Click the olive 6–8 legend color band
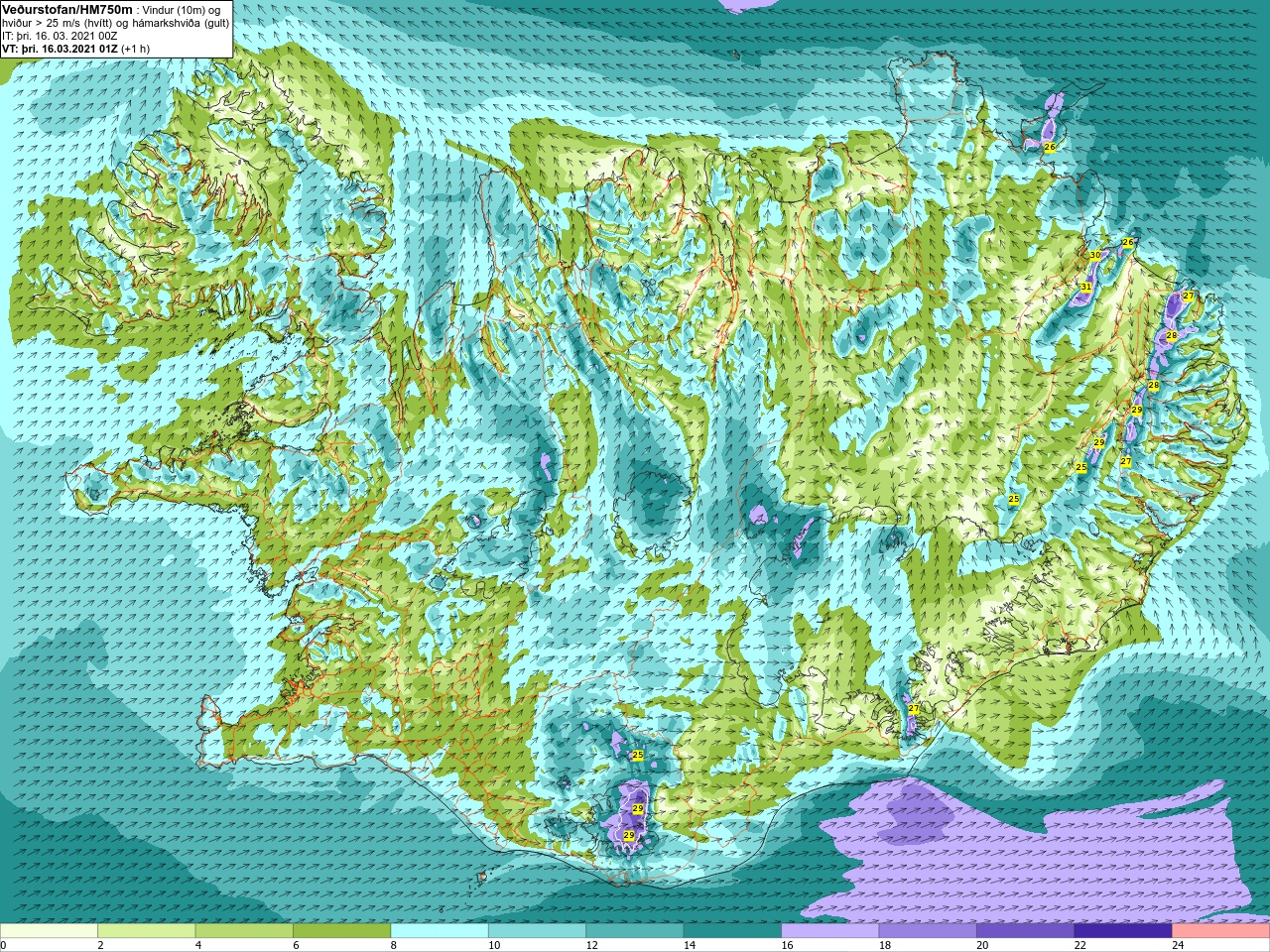Screen dimensions: 1270x952 pyautogui.click(x=342, y=931)
